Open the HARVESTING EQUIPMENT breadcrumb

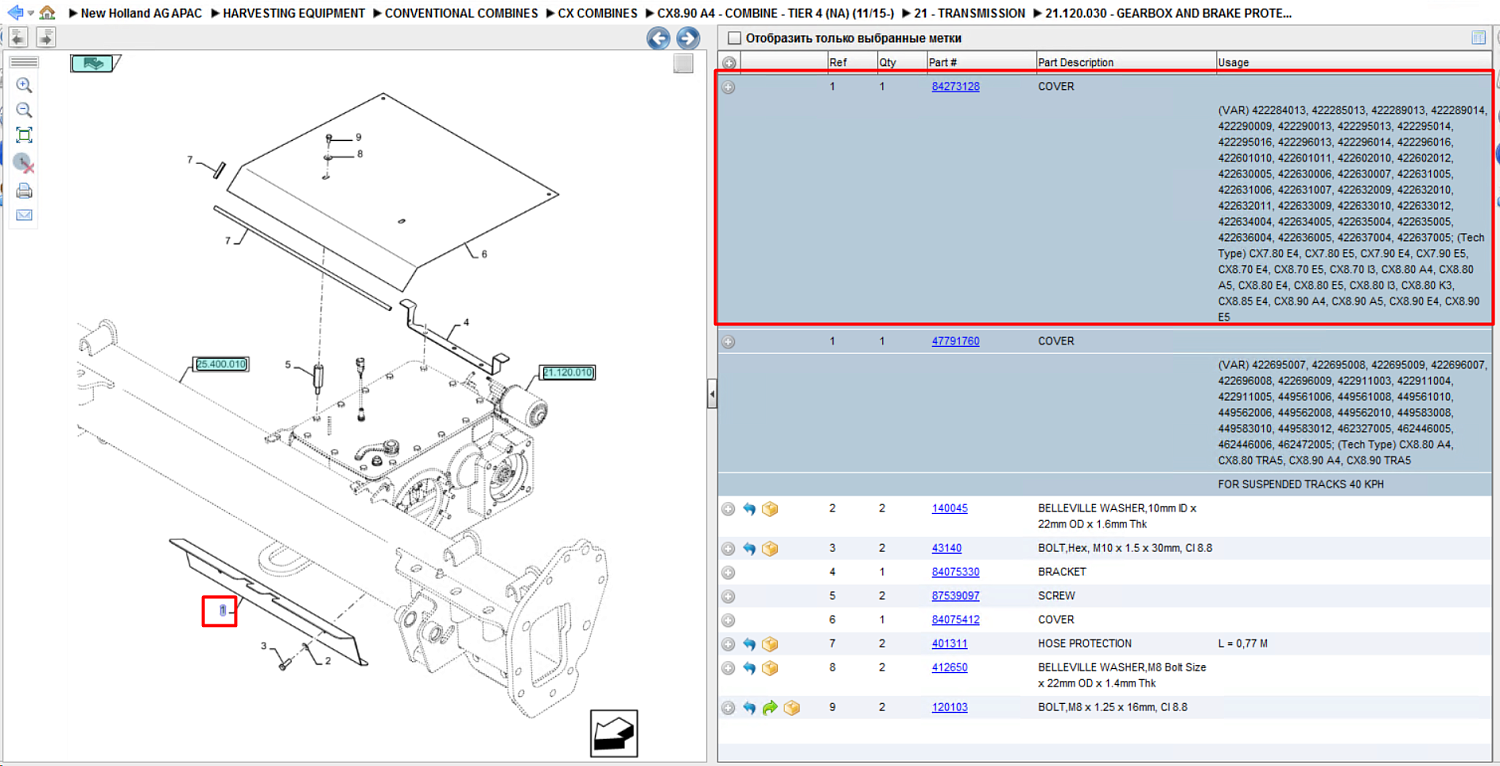tap(294, 13)
